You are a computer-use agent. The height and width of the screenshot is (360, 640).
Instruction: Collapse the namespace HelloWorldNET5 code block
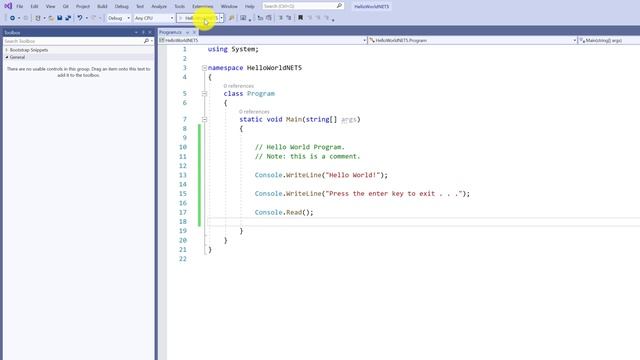coord(204,68)
